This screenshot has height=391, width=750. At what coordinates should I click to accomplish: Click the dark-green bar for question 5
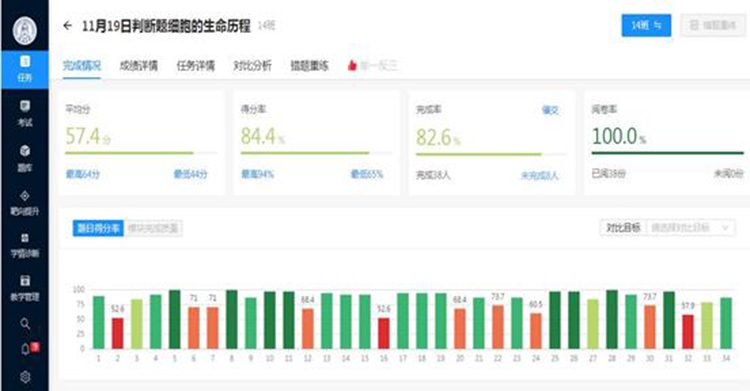click(x=175, y=319)
